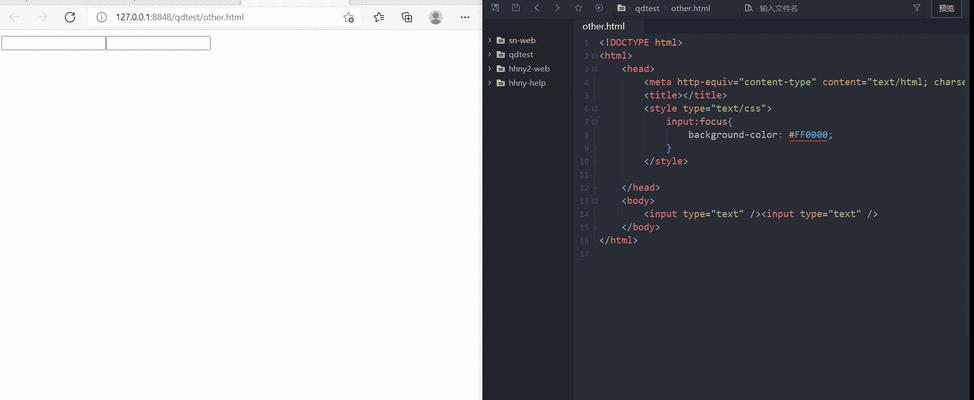
Task: Click the closing html tag on line 16
Action: coord(618,240)
